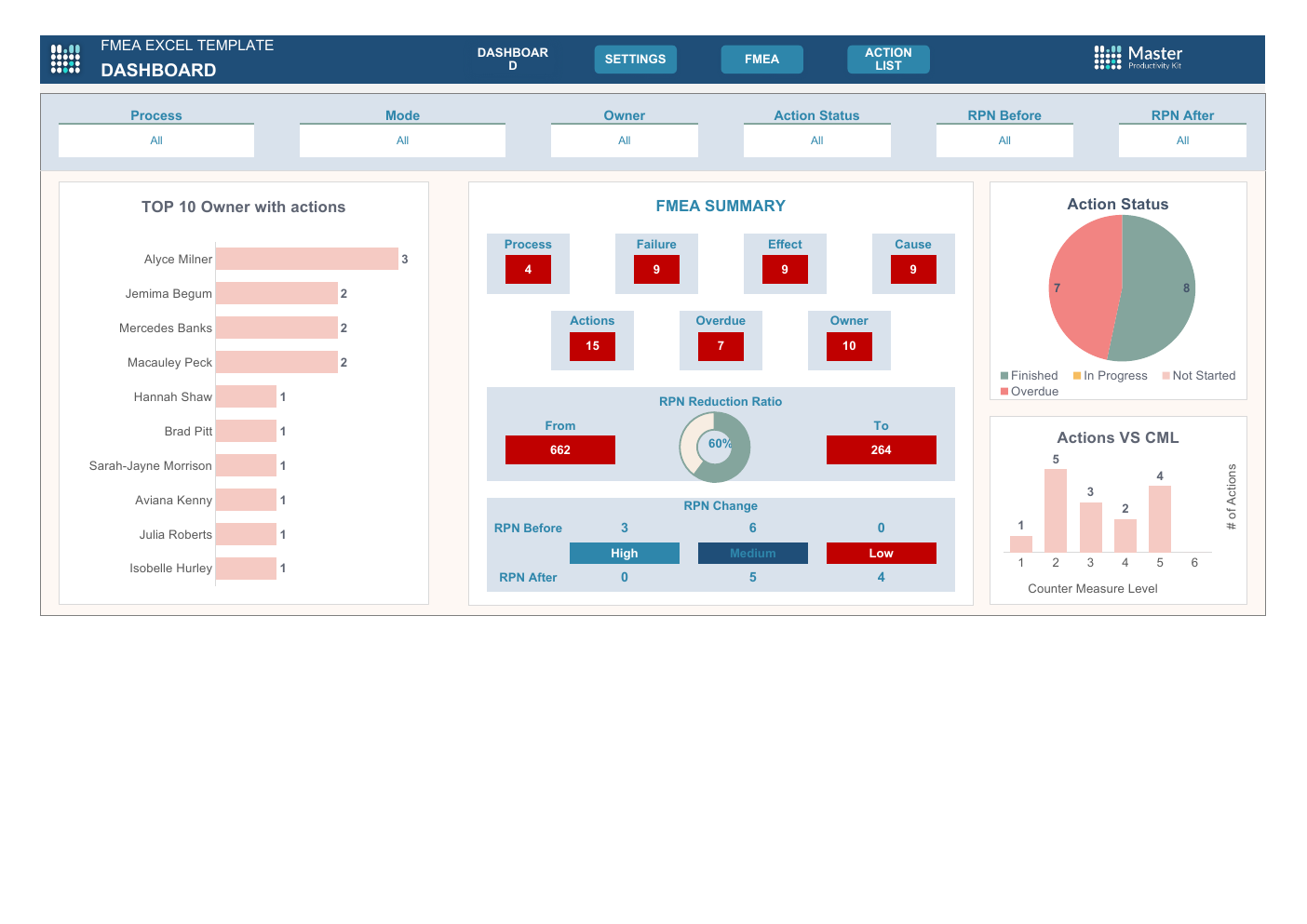Open the FMEA sheet button
This screenshot has height=924, width=1307.
[761, 59]
